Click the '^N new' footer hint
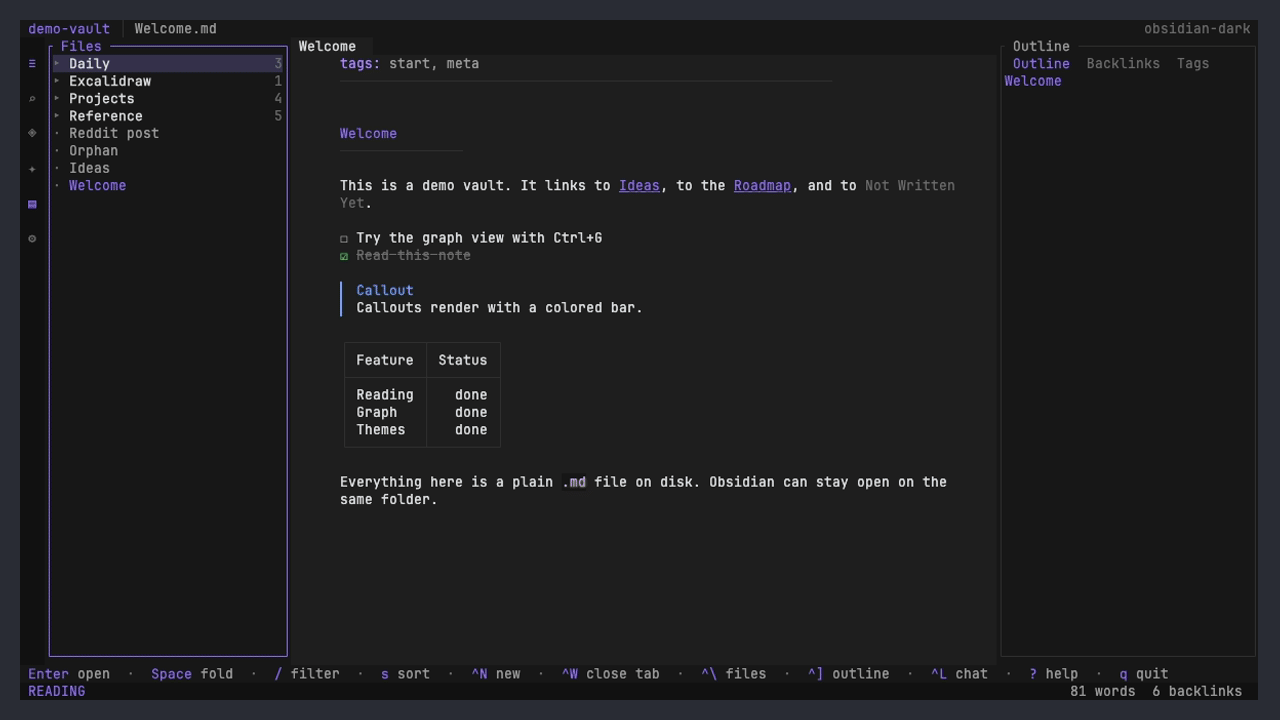Viewport: 1280px width, 720px height. (x=496, y=674)
